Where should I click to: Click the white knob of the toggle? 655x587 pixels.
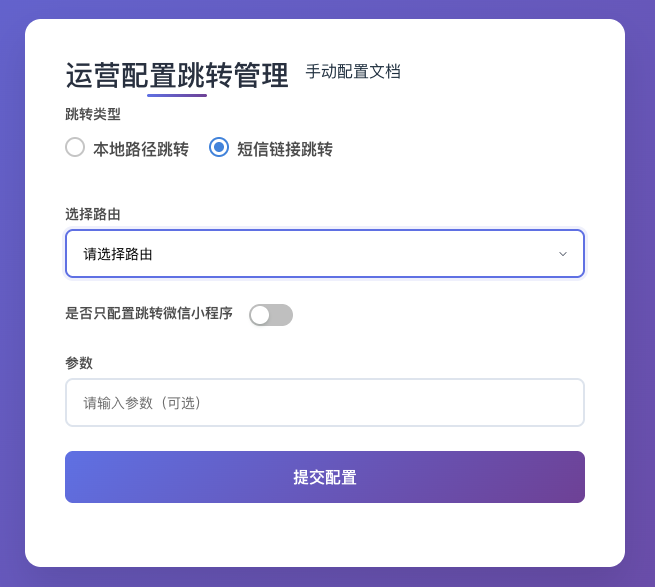pos(260,315)
